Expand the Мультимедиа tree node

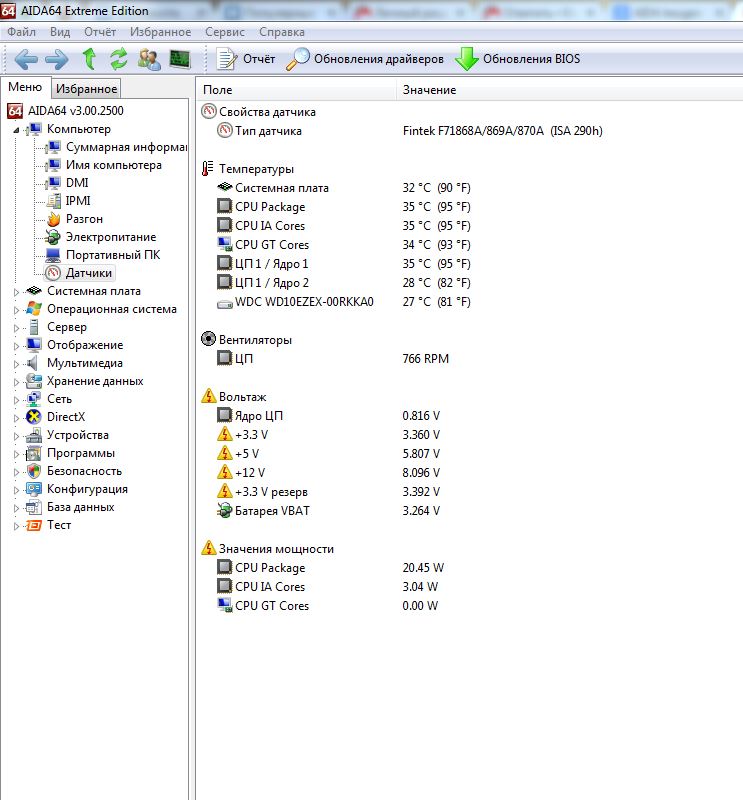(x=16, y=364)
